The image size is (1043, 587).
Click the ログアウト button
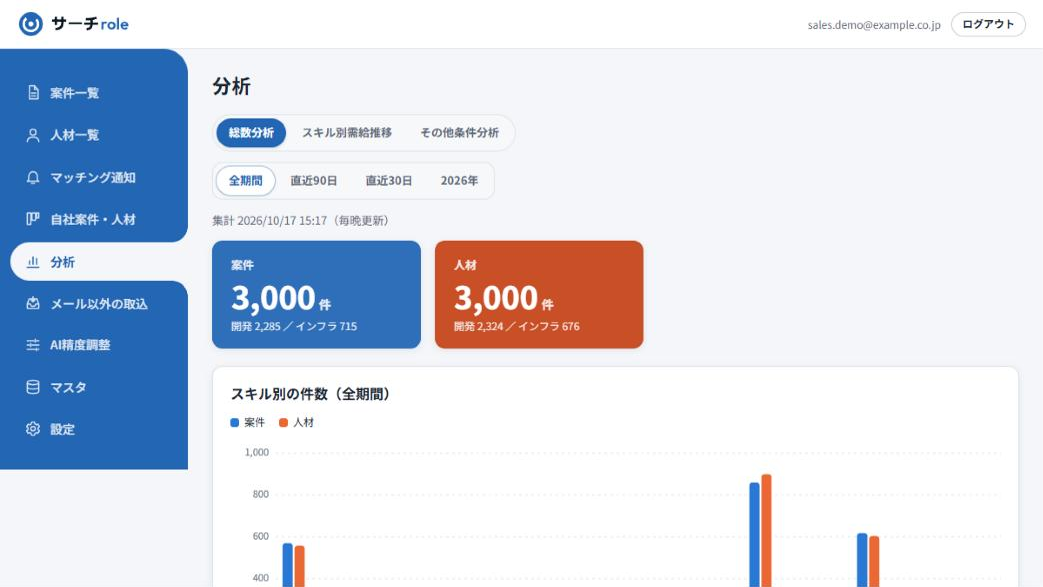tap(988, 24)
